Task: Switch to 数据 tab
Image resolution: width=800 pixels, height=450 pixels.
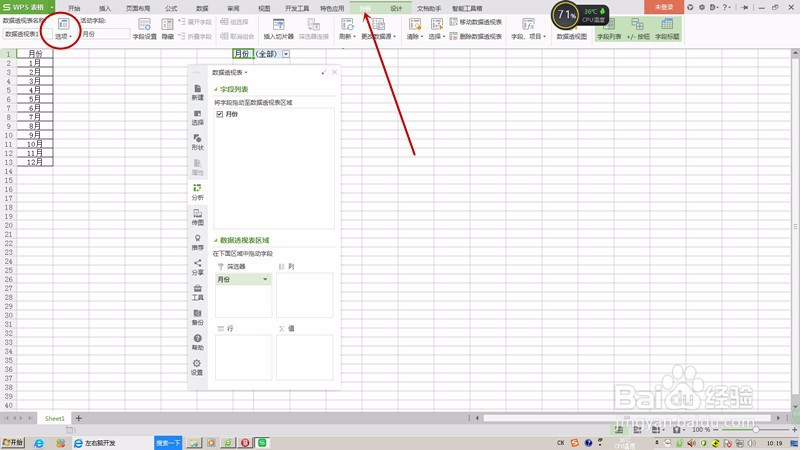Action: pos(203,8)
